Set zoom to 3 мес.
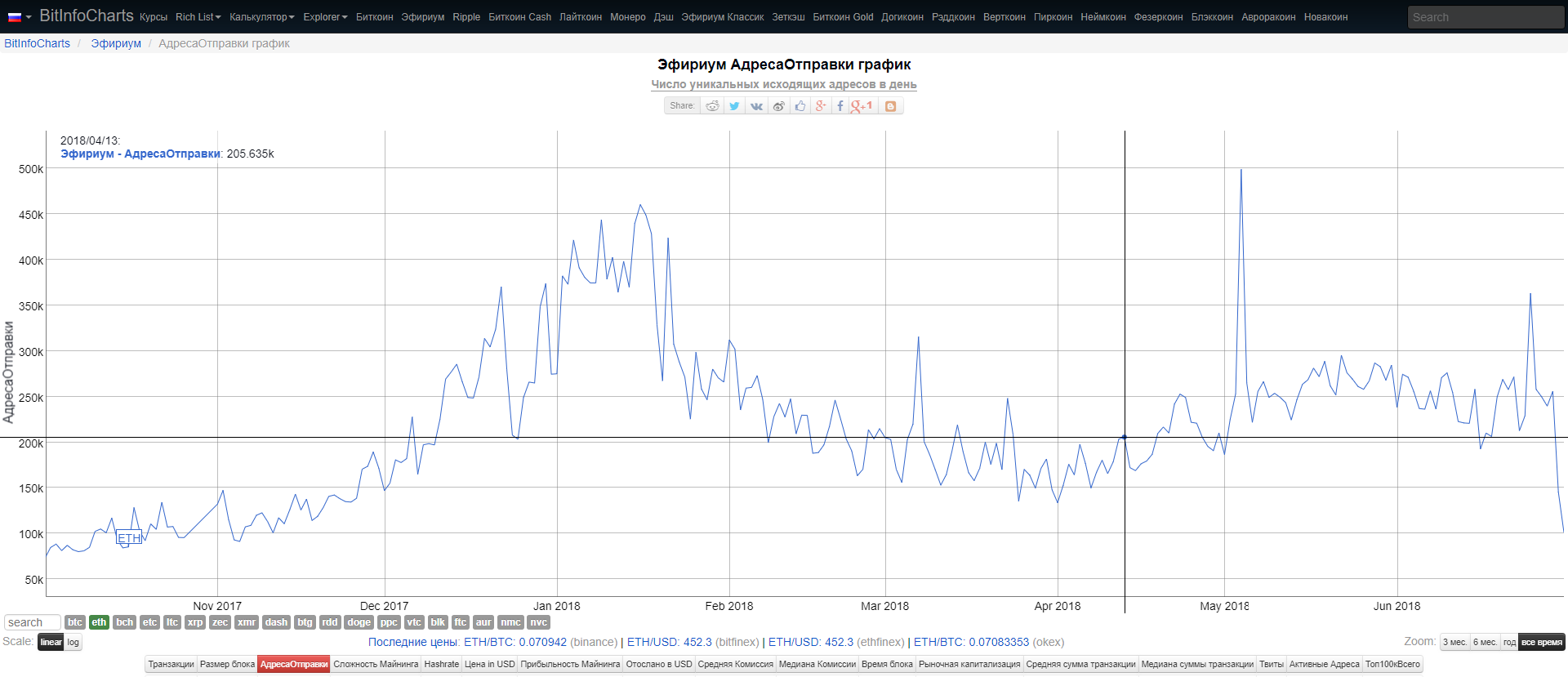This screenshot has width=1568, height=677. pyautogui.click(x=1454, y=643)
